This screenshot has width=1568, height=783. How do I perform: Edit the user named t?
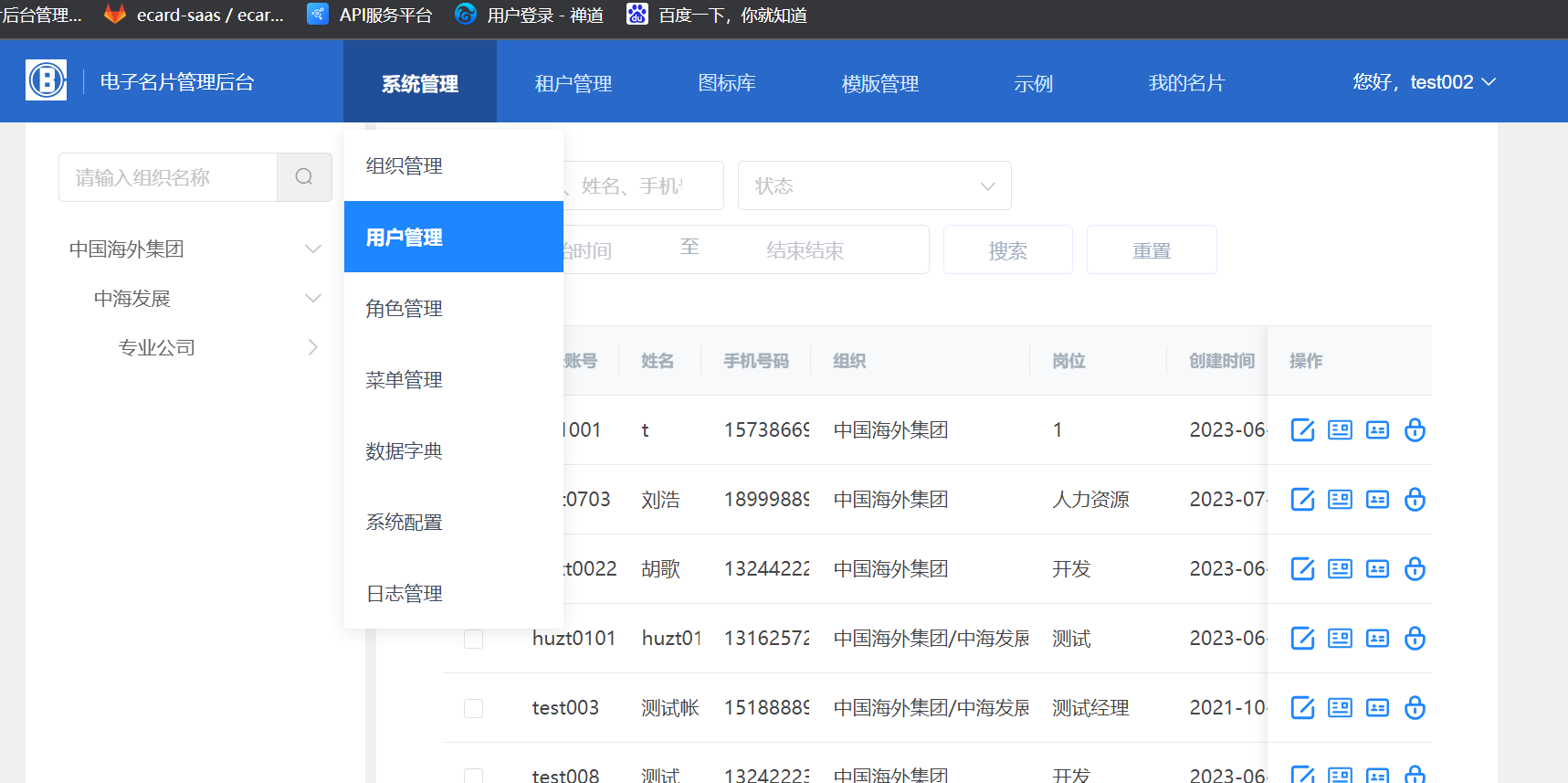pos(1302,430)
